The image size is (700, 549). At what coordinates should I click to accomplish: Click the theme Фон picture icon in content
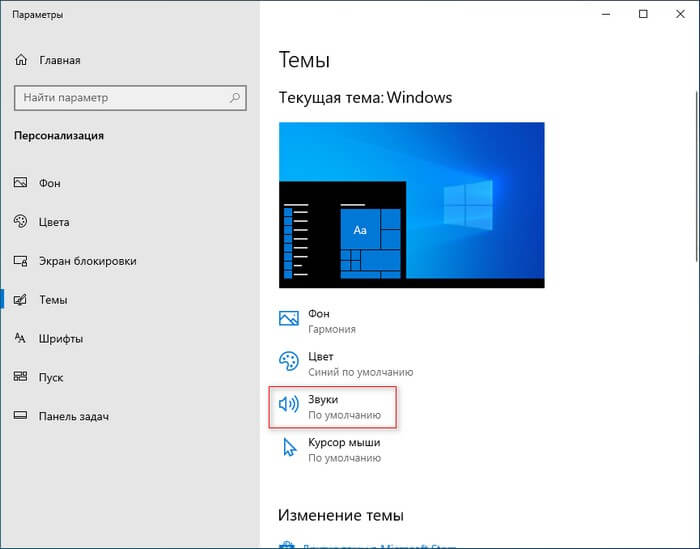[289, 318]
